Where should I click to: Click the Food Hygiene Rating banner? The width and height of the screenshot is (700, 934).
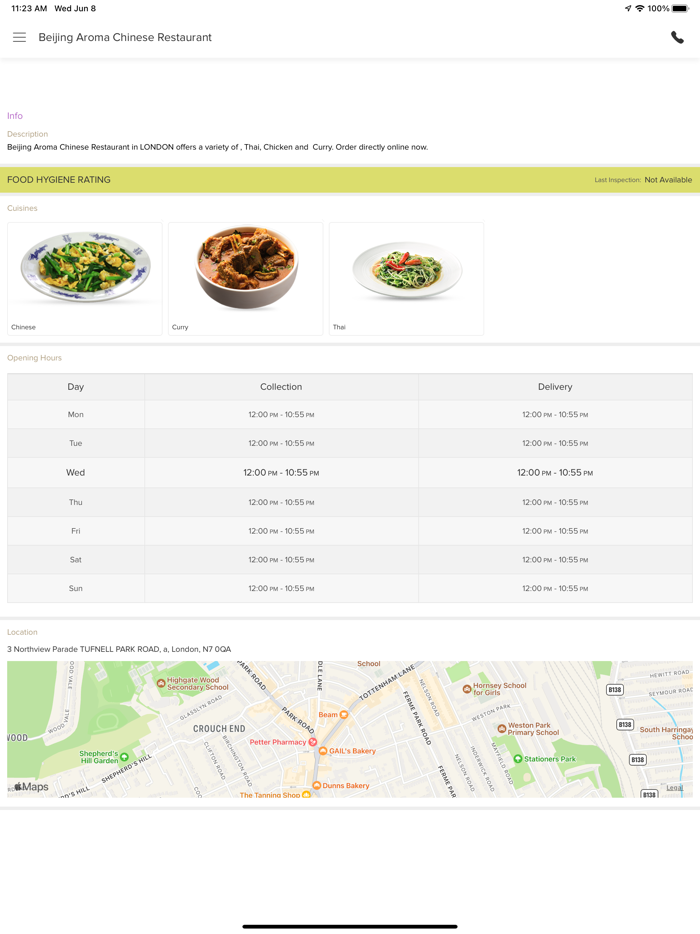coord(350,179)
